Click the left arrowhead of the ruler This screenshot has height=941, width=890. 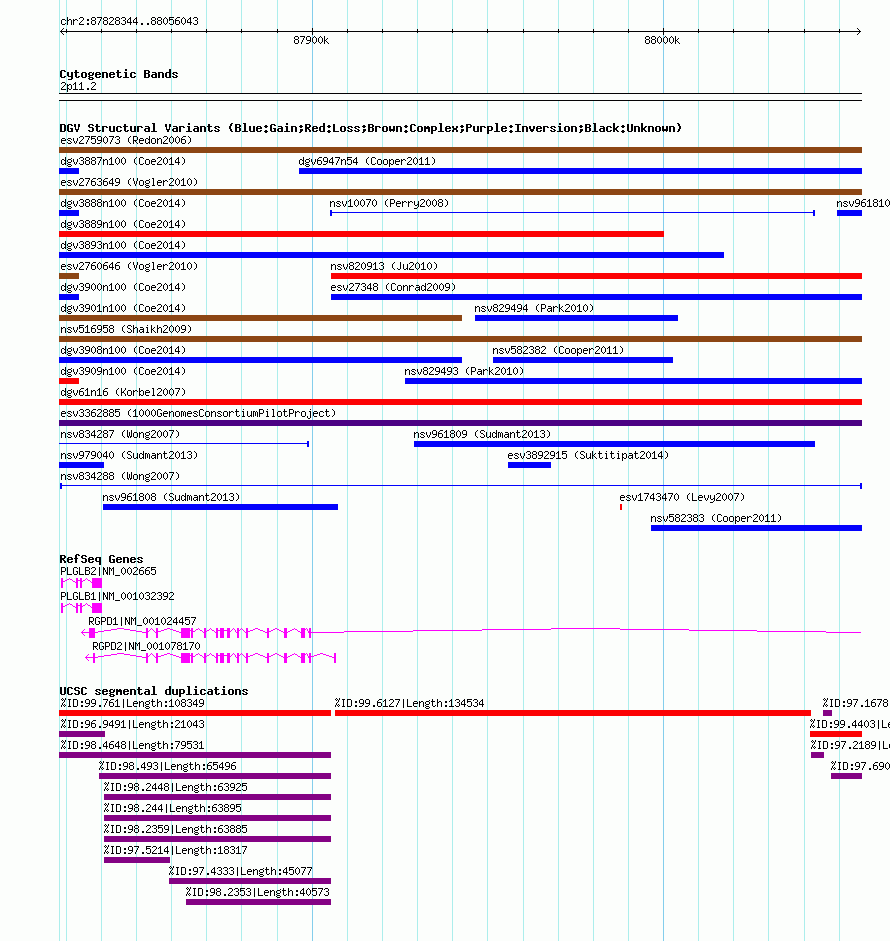point(62,31)
